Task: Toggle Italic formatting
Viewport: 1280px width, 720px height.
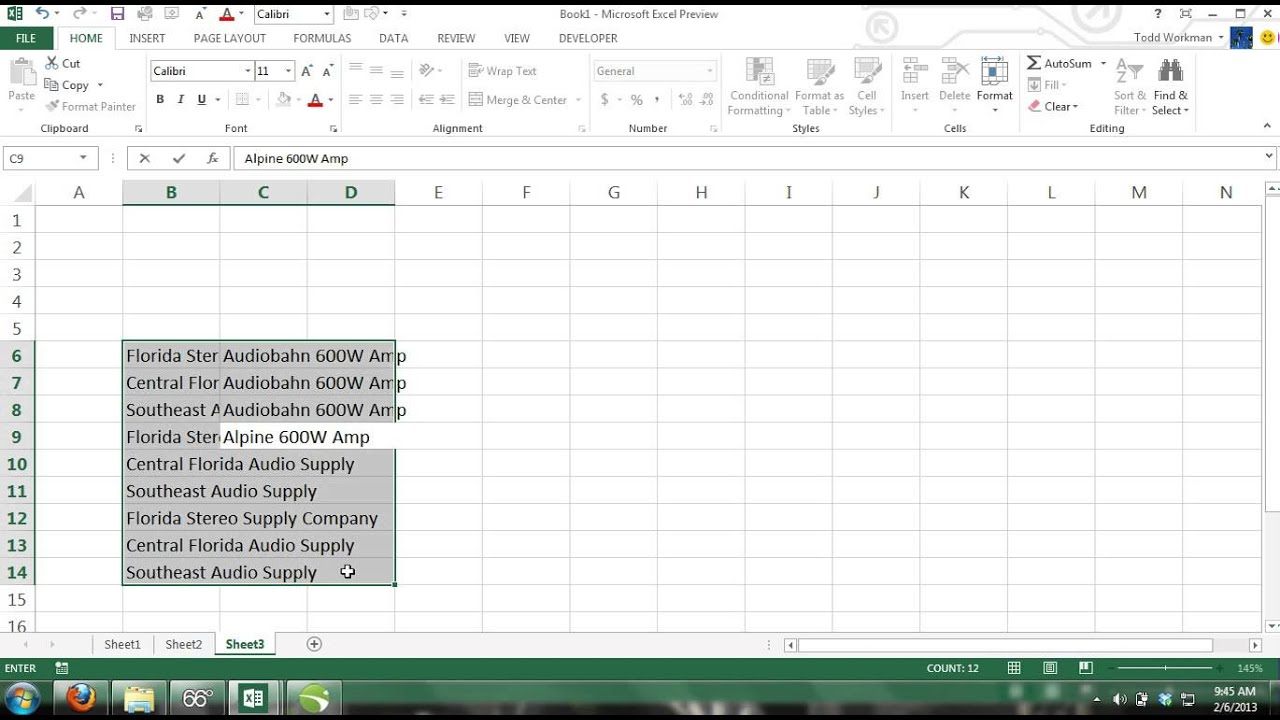Action: (181, 100)
